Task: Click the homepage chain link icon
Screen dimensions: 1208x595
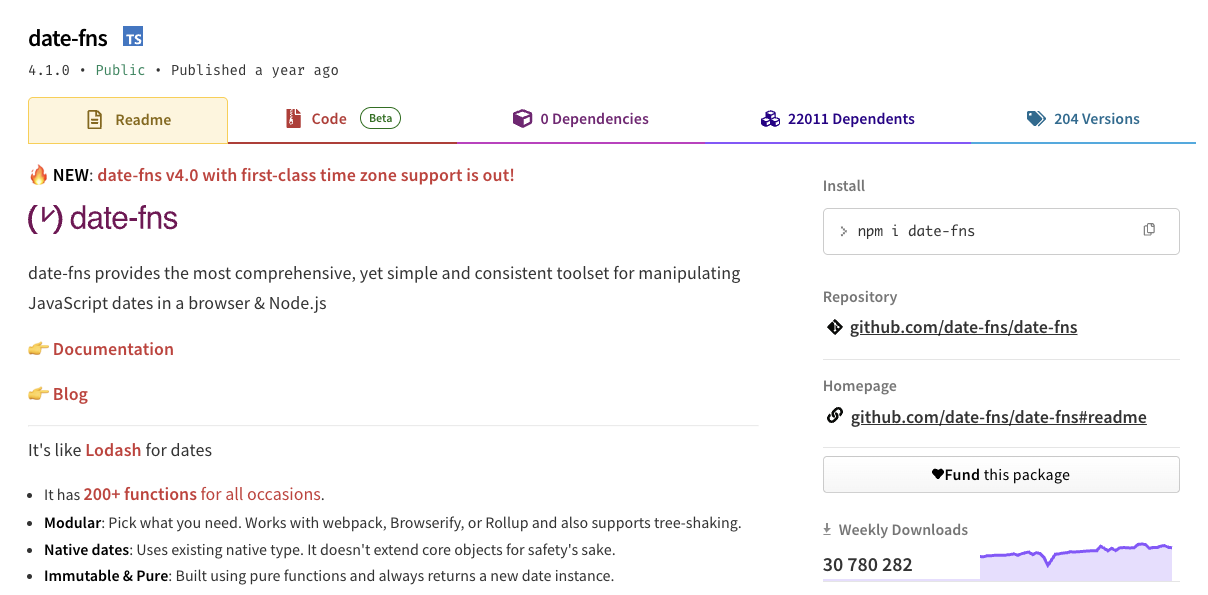Action: [x=835, y=416]
